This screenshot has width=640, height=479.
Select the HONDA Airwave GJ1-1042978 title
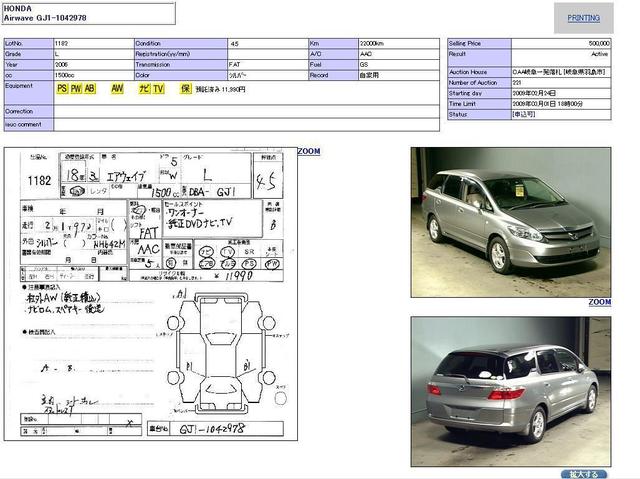(45, 13)
